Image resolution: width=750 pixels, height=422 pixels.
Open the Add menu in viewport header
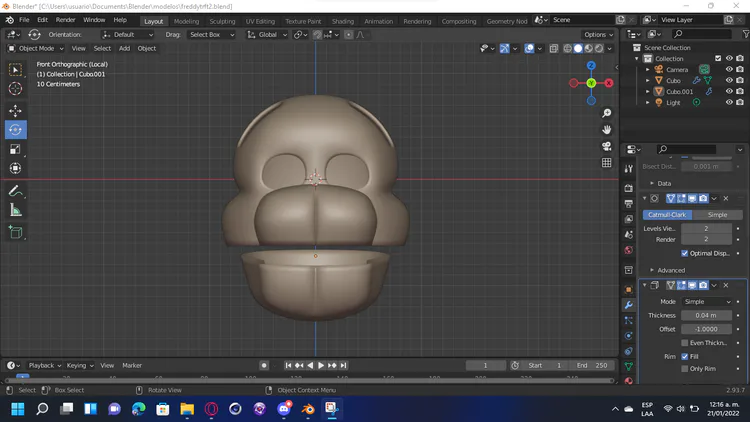(124, 48)
